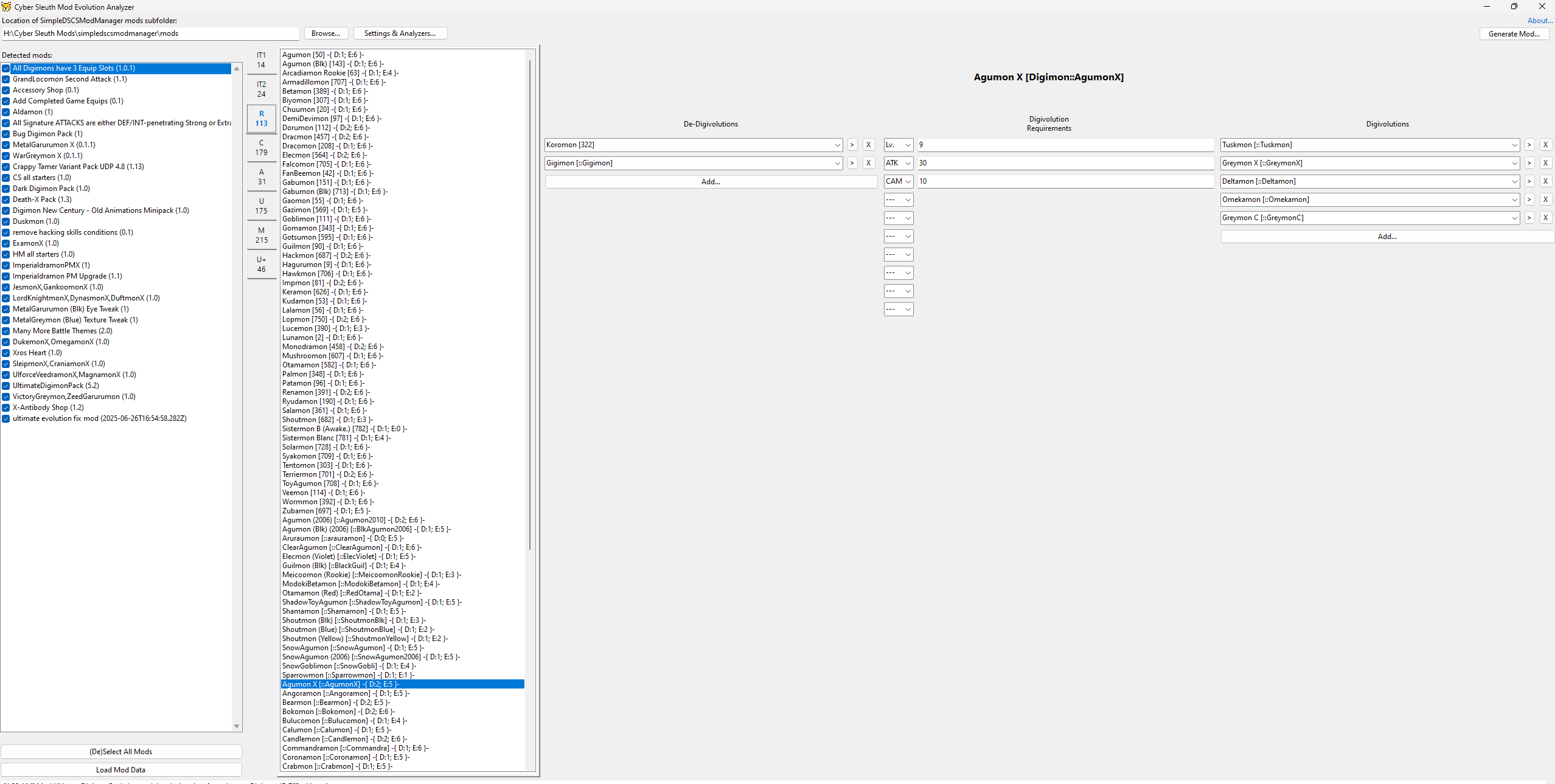This screenshot has width=1555, height=784.
Task: Toggle UltimateDigimonPack checkbox
Action: (6, 386)
